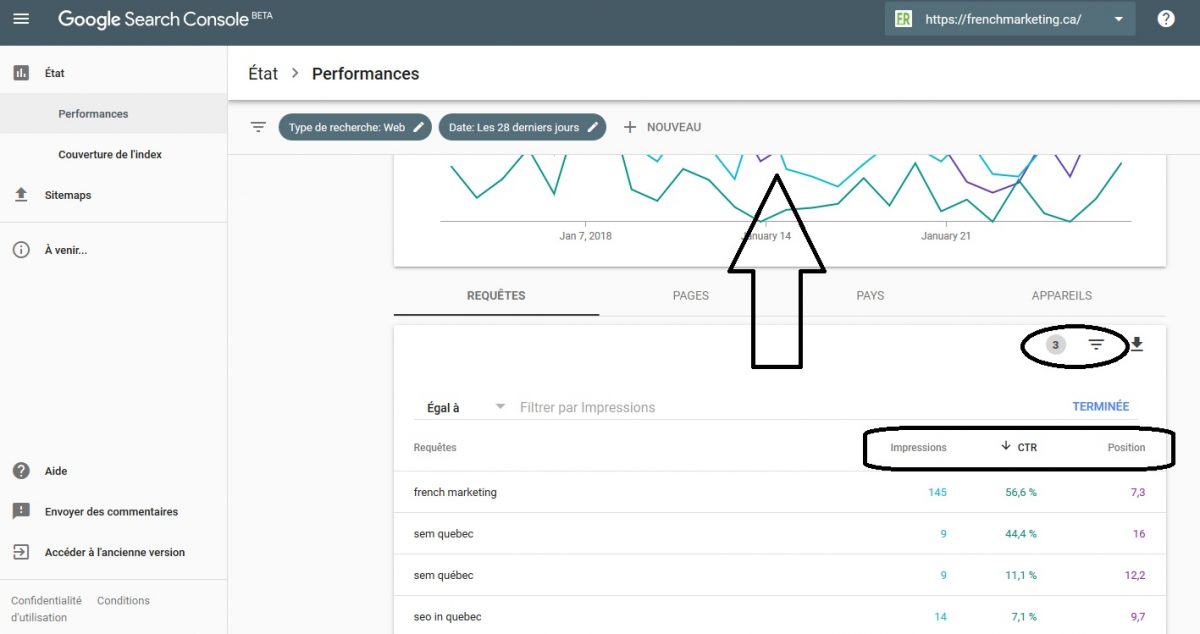
Task: Click the filter list icon in filter bar
Action: click(258, 127)
